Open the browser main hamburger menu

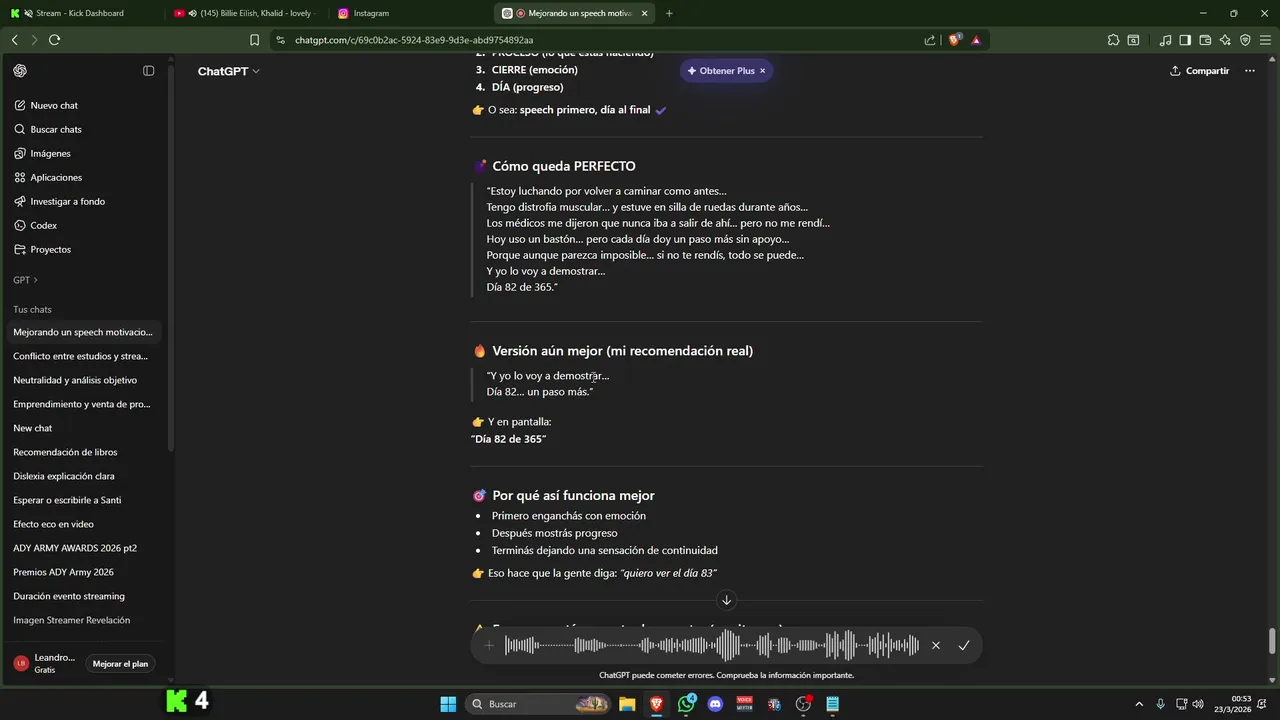pyautogui.click(x=1265, y=40)
